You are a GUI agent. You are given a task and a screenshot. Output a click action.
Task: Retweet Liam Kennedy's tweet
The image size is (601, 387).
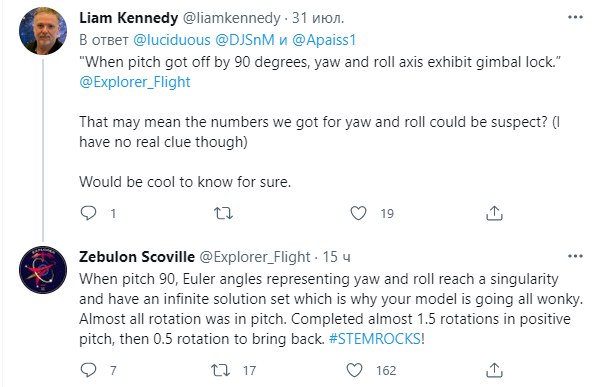(223, 213)
